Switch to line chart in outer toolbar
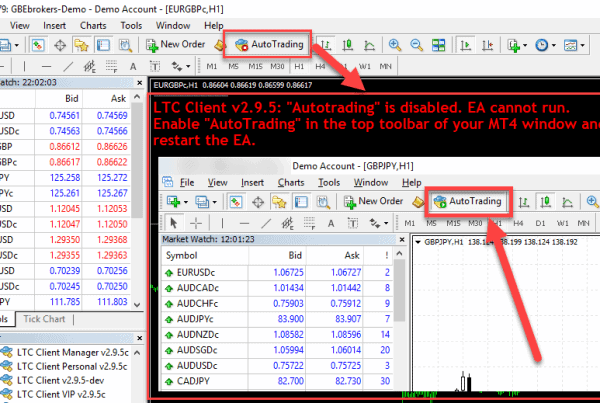The image size is (600, 403). (x=369, y=45)
